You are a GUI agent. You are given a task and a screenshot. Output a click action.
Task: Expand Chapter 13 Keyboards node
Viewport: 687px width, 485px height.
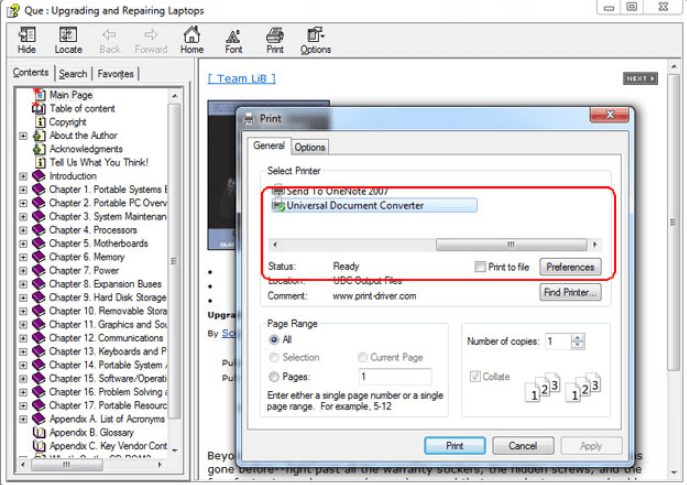(x=23, y=351)
